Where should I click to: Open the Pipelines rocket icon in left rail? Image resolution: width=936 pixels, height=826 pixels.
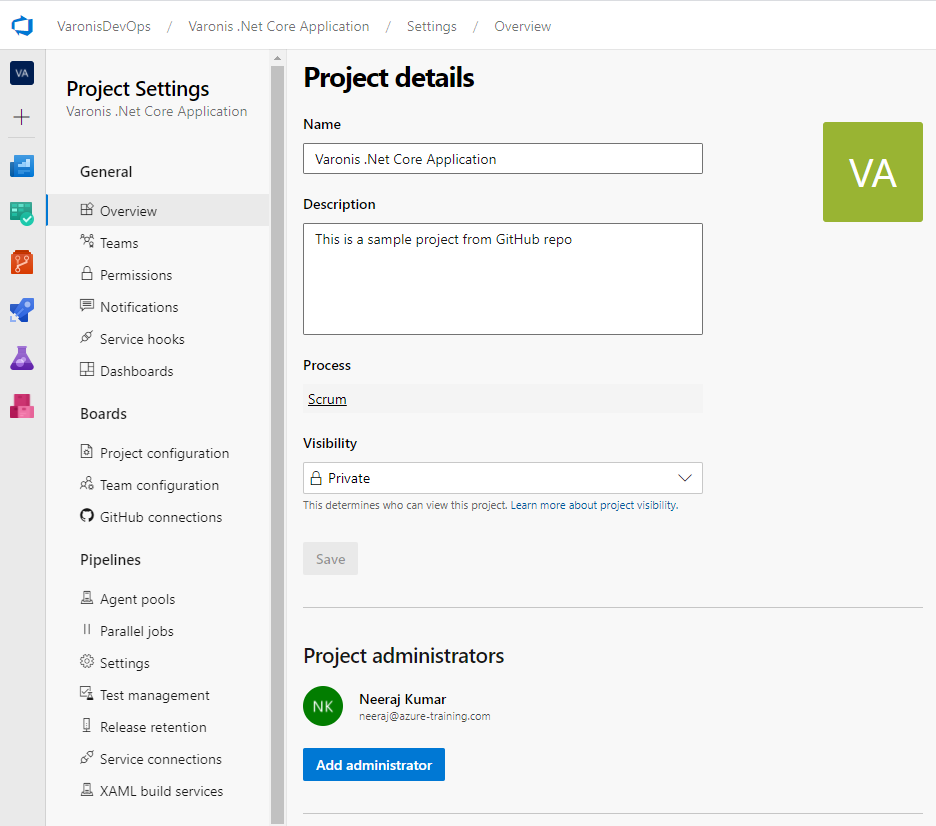22,310
